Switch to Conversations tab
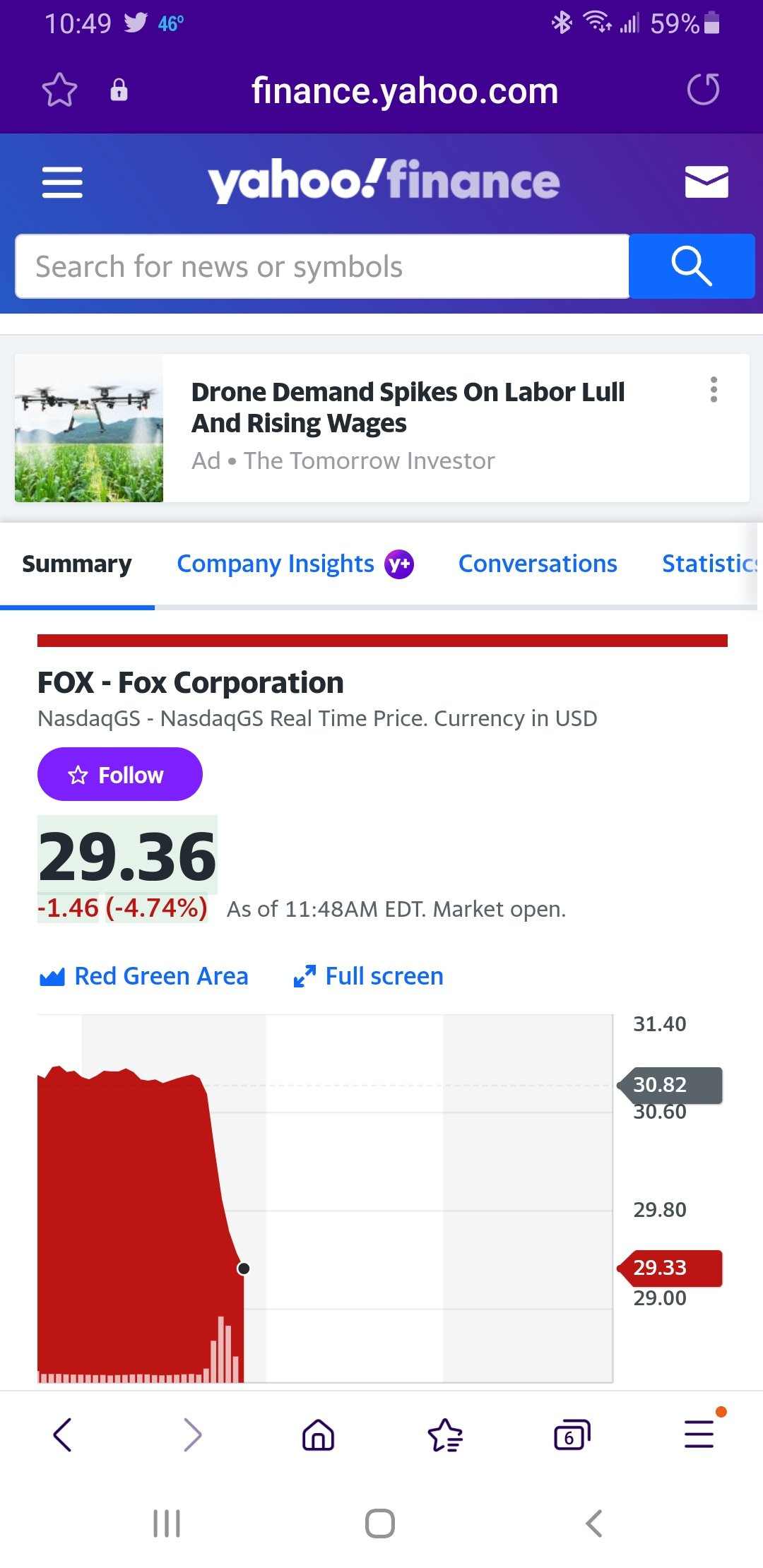763x1568 pixels. (x=538, y=564)
